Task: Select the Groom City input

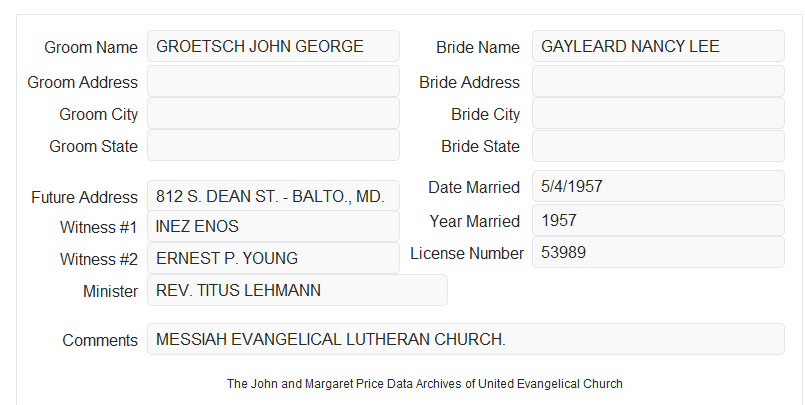Action: click(273, 113)
